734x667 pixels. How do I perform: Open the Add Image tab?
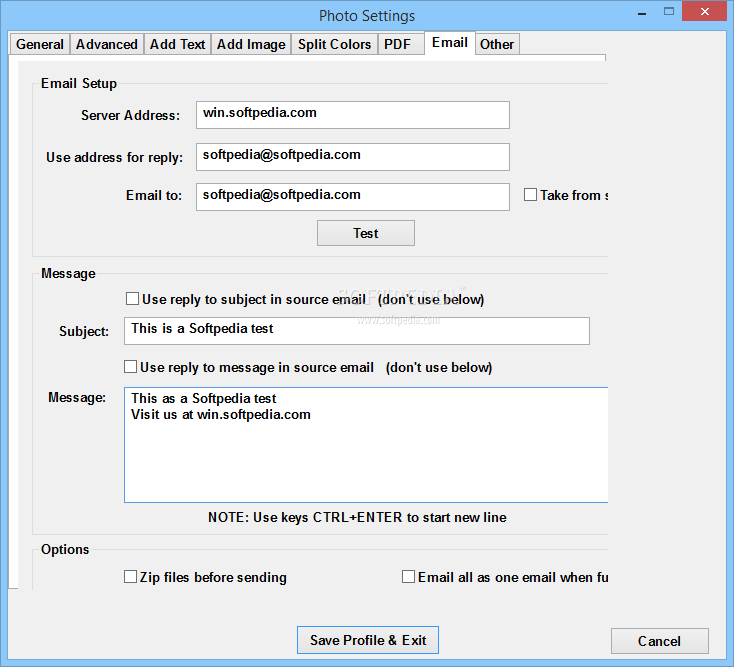pos(251,44)
